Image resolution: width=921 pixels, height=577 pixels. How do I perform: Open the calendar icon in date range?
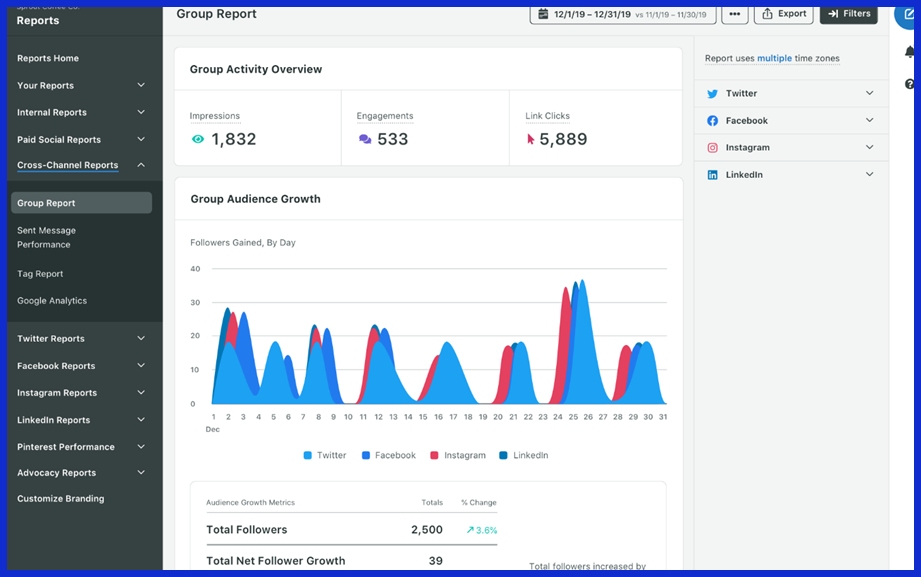(543, 14)
